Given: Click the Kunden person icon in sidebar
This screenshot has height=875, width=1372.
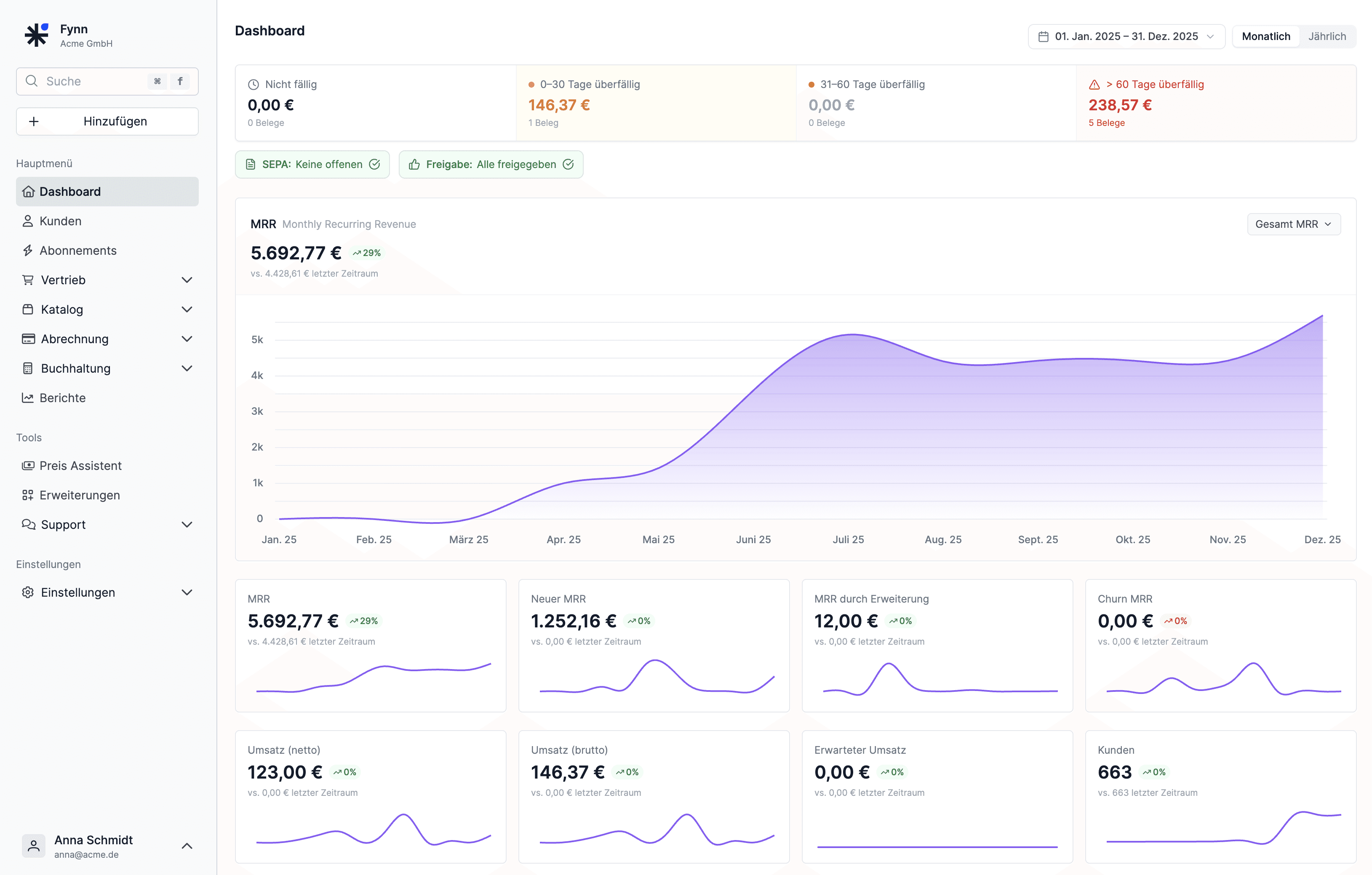Looking at the screenshot, I should [x=27, y=221].
